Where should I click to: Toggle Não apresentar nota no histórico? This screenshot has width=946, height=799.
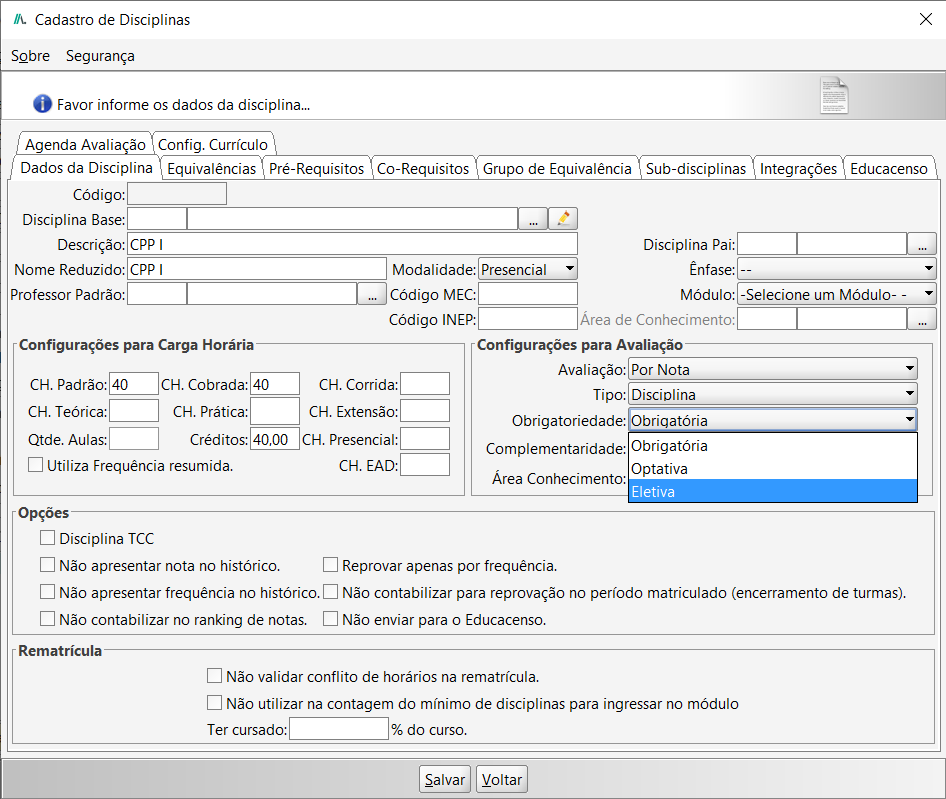coord(48,565)
